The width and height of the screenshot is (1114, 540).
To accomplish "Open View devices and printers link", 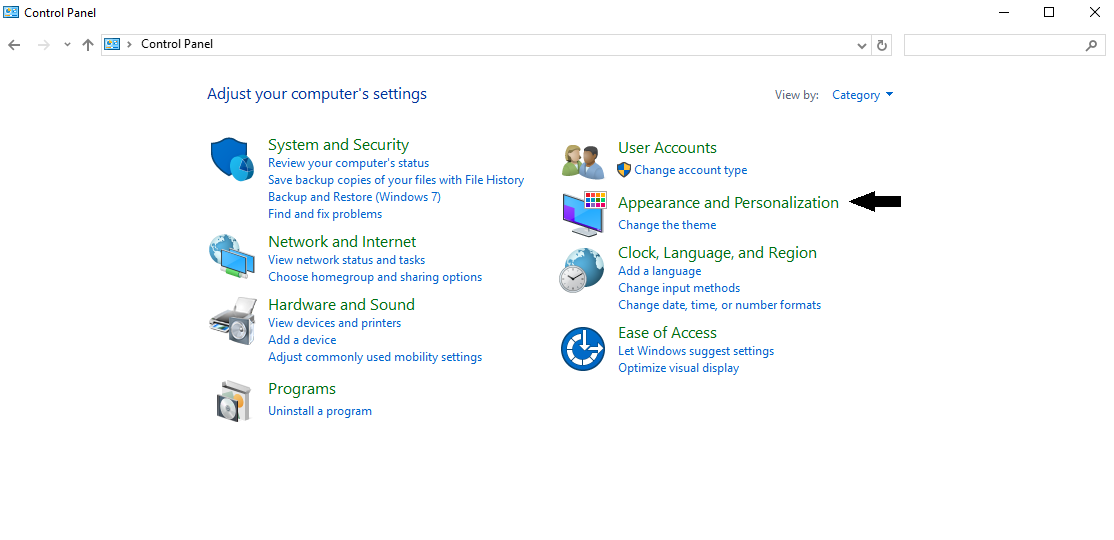I will (334, 323).
